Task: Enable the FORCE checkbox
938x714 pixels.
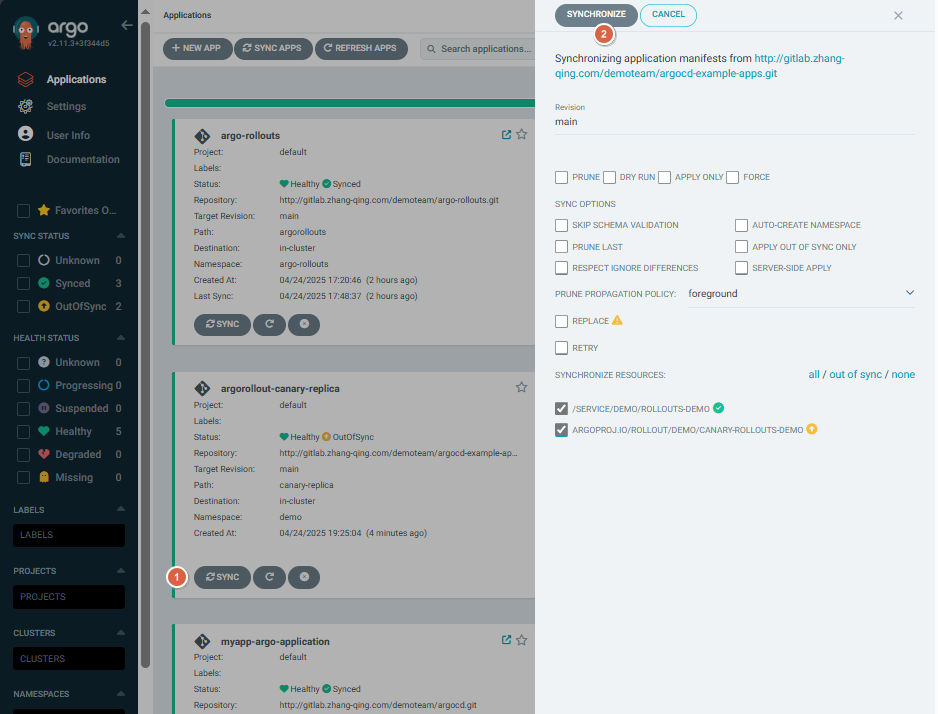Action: click(732, 178)
